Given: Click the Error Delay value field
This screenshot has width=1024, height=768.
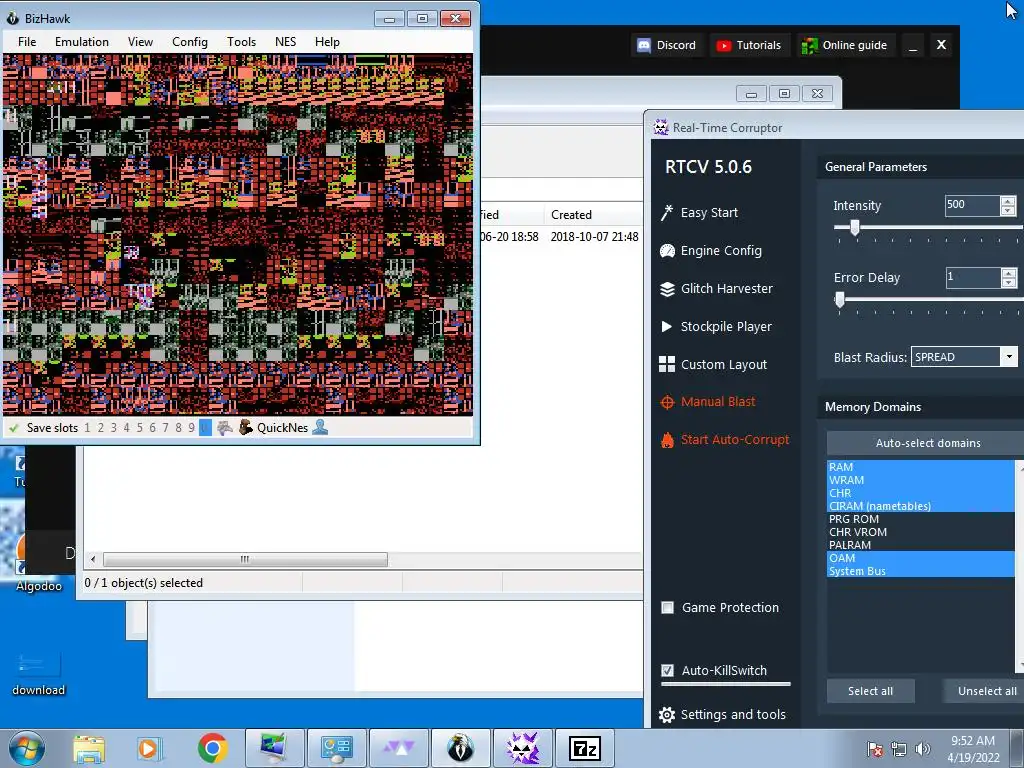Looking at the screenshot, I should (972, 277).
